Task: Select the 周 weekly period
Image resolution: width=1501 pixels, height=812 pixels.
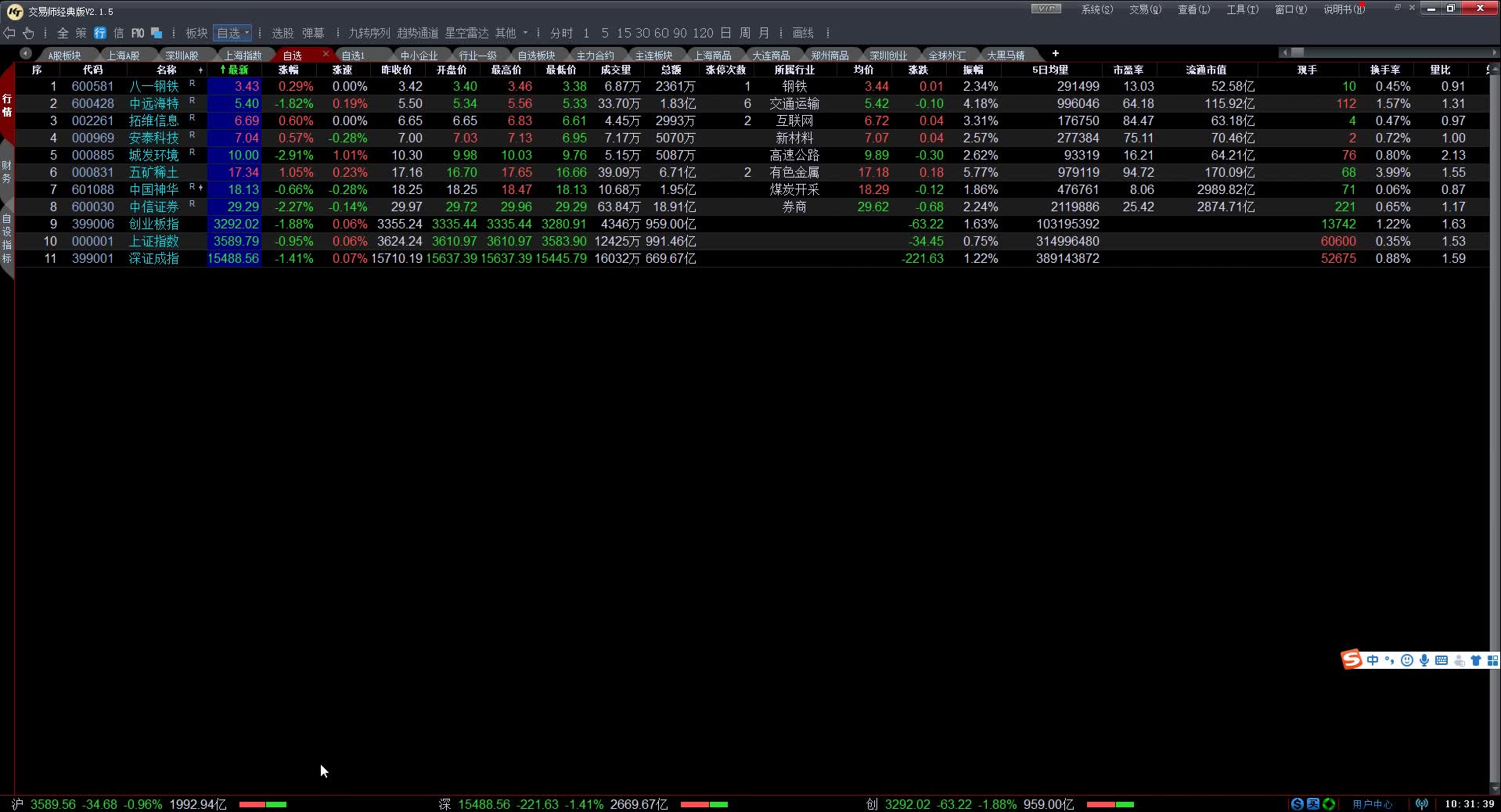Action: (745, 33)
